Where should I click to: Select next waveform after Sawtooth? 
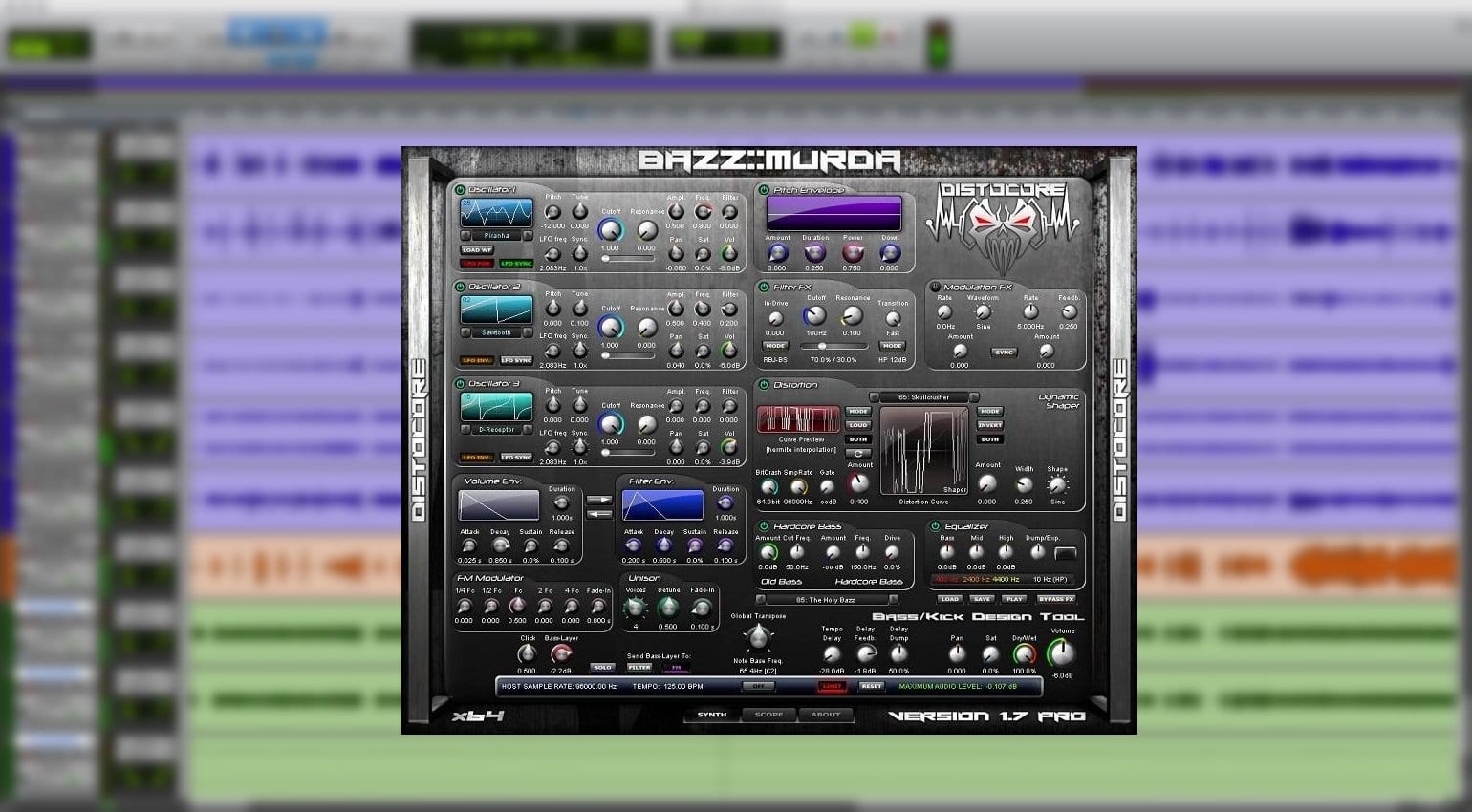click(x=529, y=332)
